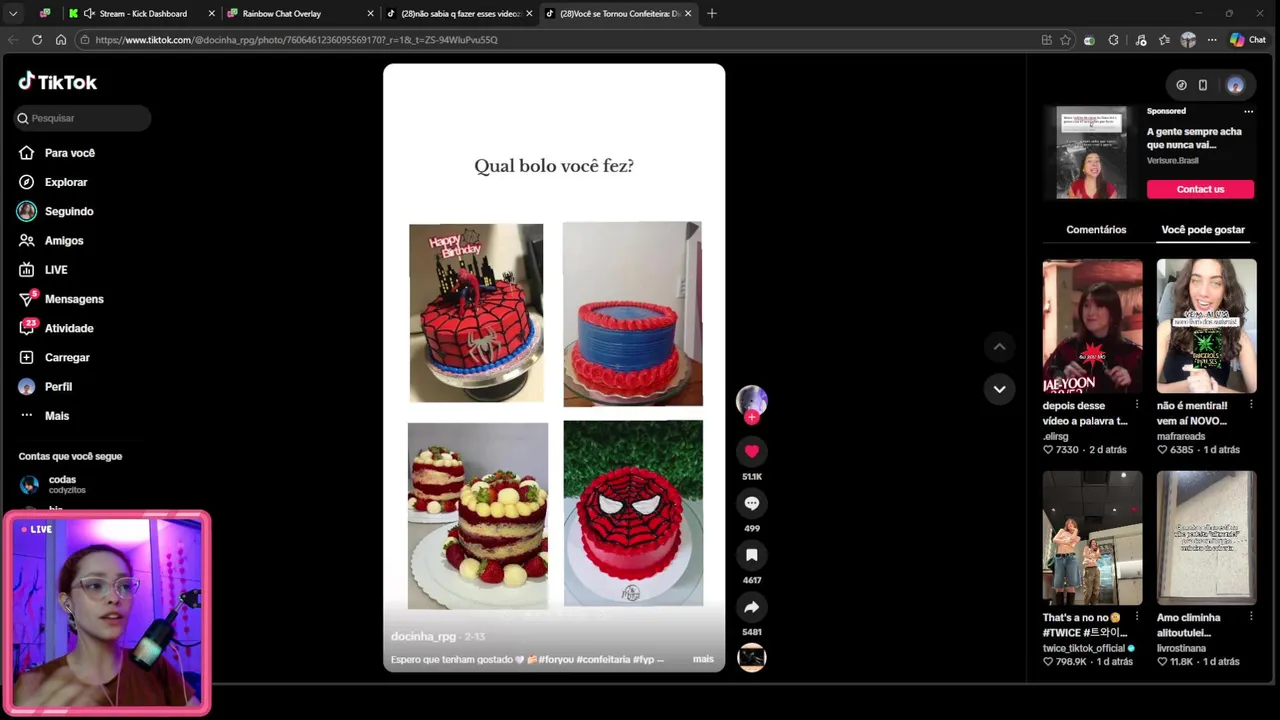
Task: Open the IAE-YOON suggested video thumbnail
Action: (x=1092, y=326)
